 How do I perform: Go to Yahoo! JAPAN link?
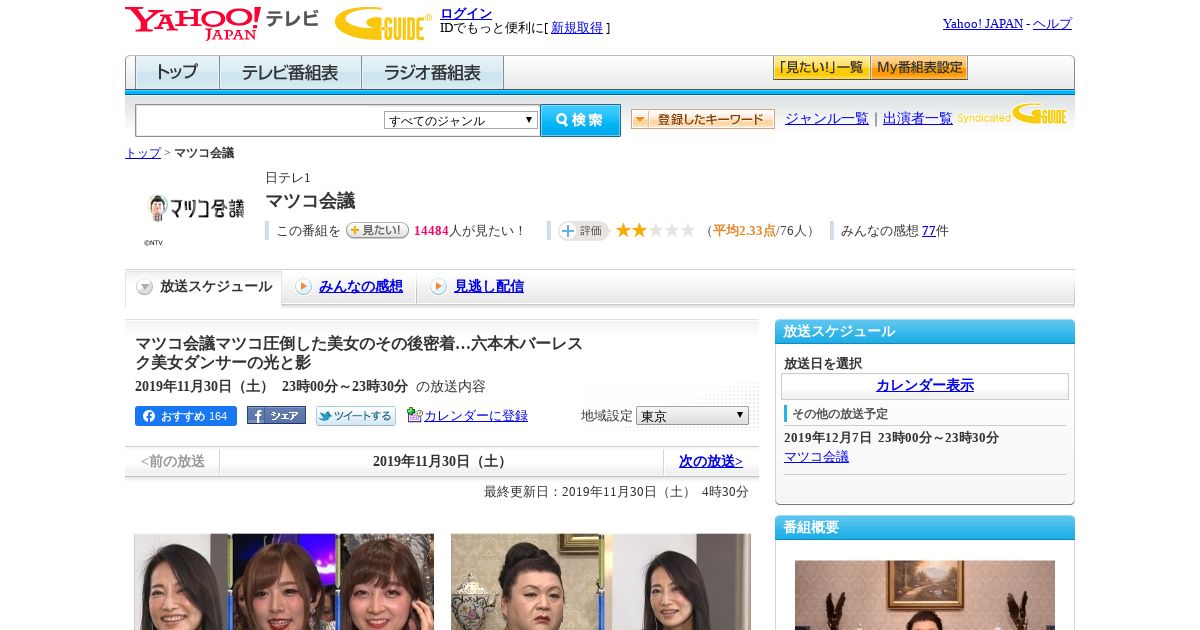tap(982, 23)
